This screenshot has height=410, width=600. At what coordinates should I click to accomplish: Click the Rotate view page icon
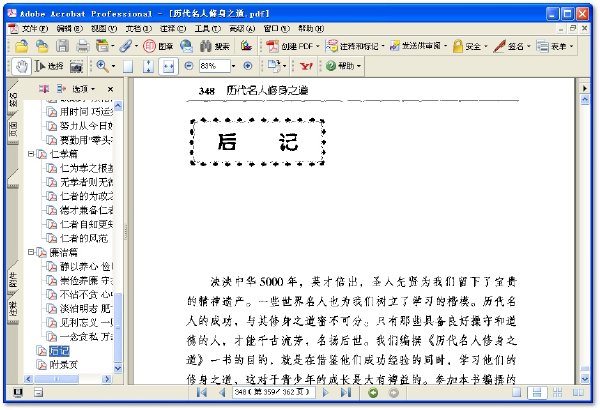274,66
